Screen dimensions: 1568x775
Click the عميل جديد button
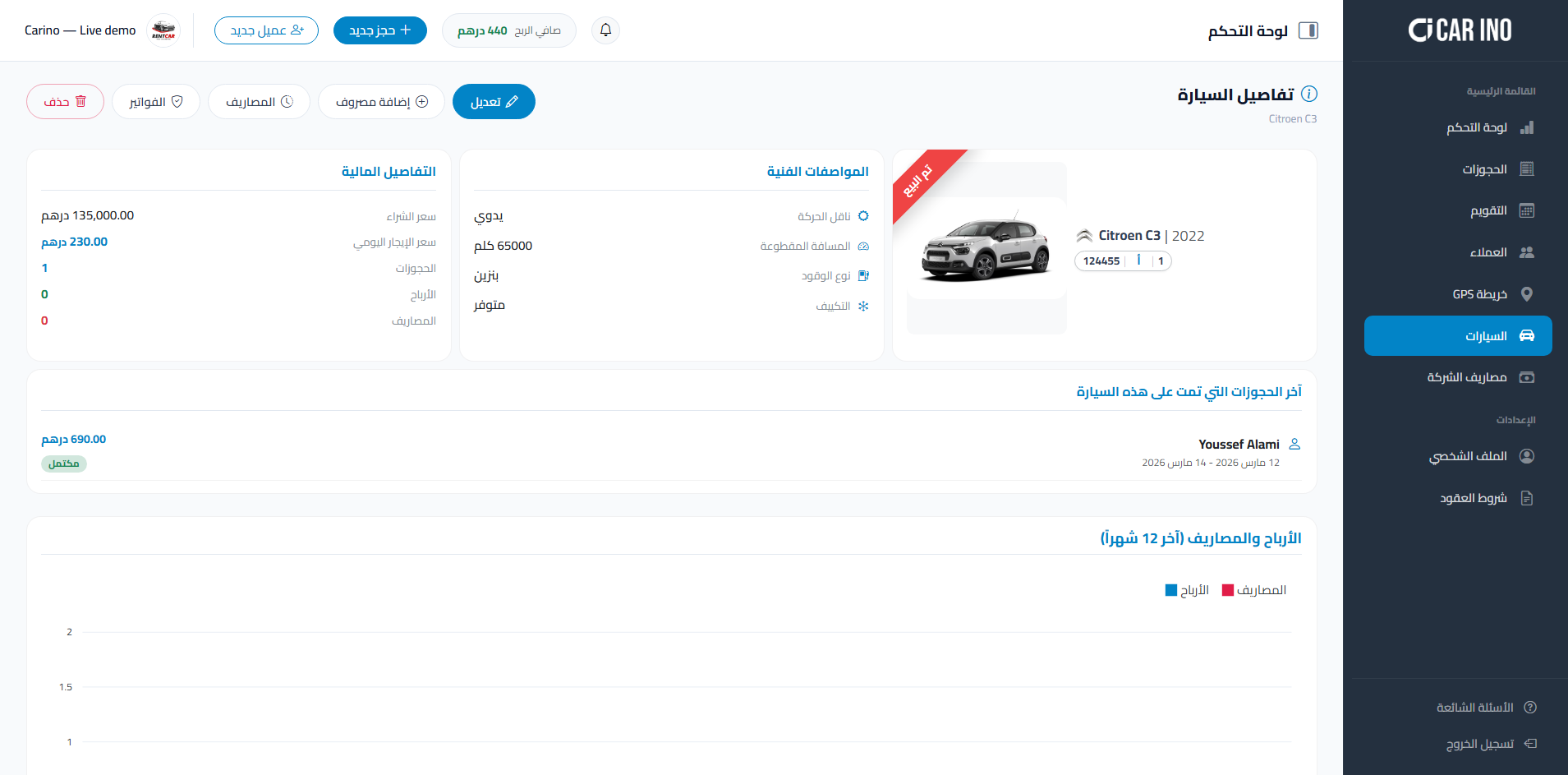[x=266, y=30]
